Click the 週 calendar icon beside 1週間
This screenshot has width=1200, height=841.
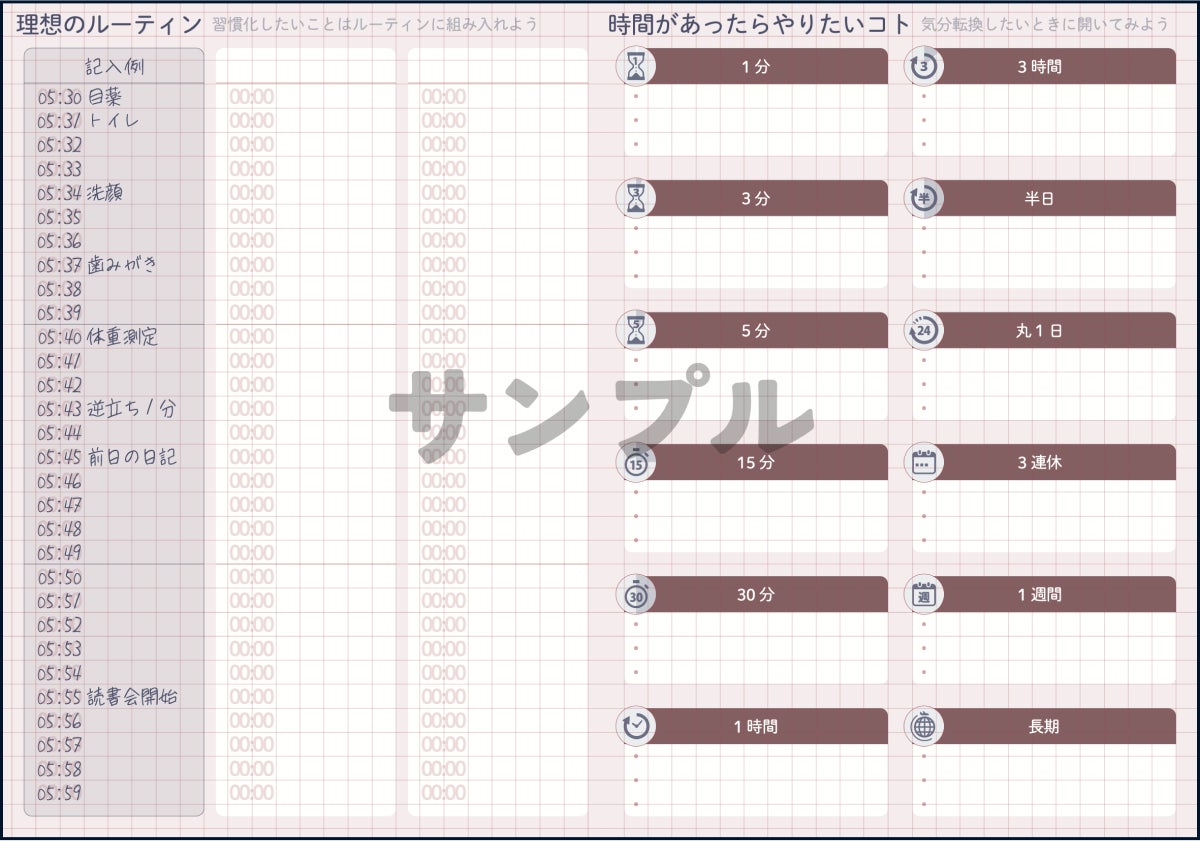(x=924, y=595)
